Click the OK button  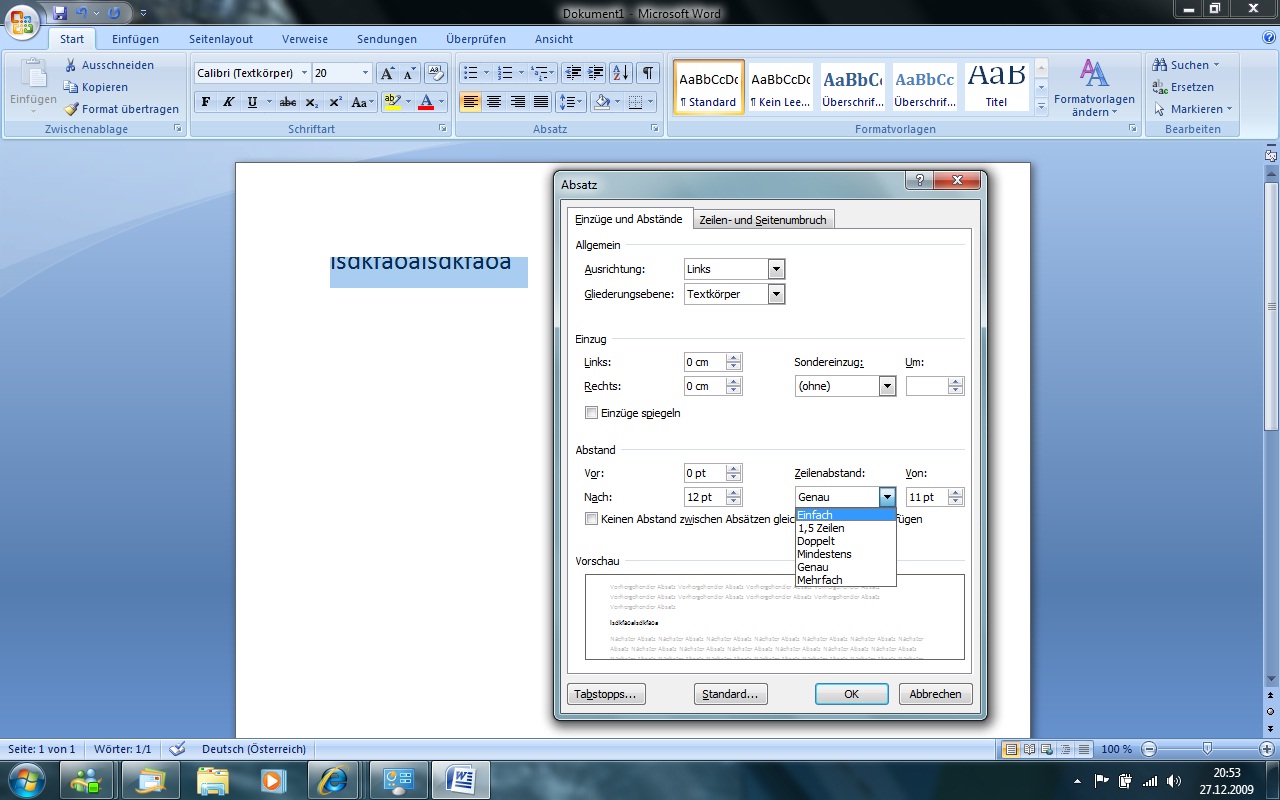(851, 694)
